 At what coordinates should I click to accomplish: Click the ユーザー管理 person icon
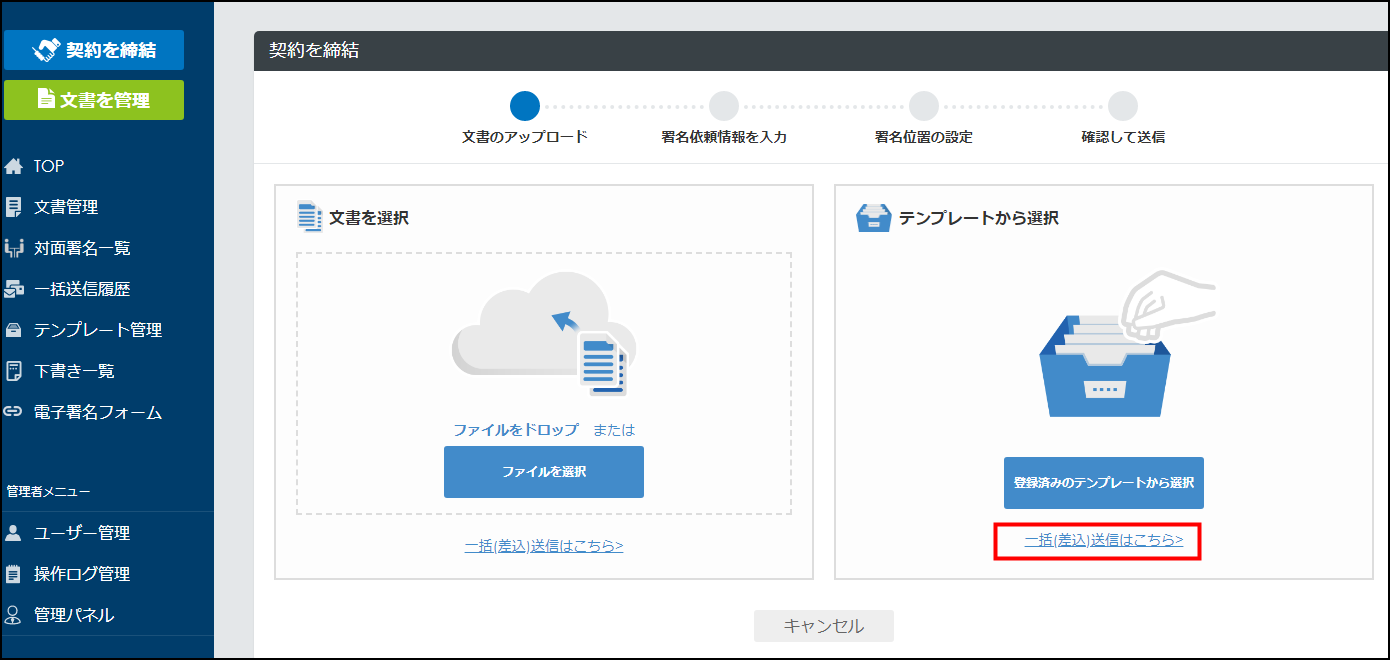(14, 533)
